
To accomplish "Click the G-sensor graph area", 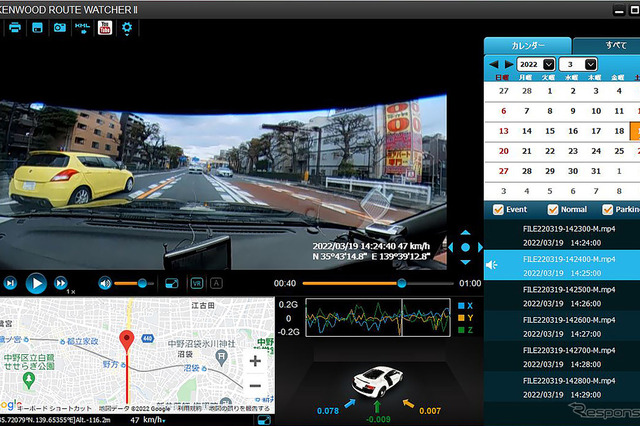I will pos(378,317).
